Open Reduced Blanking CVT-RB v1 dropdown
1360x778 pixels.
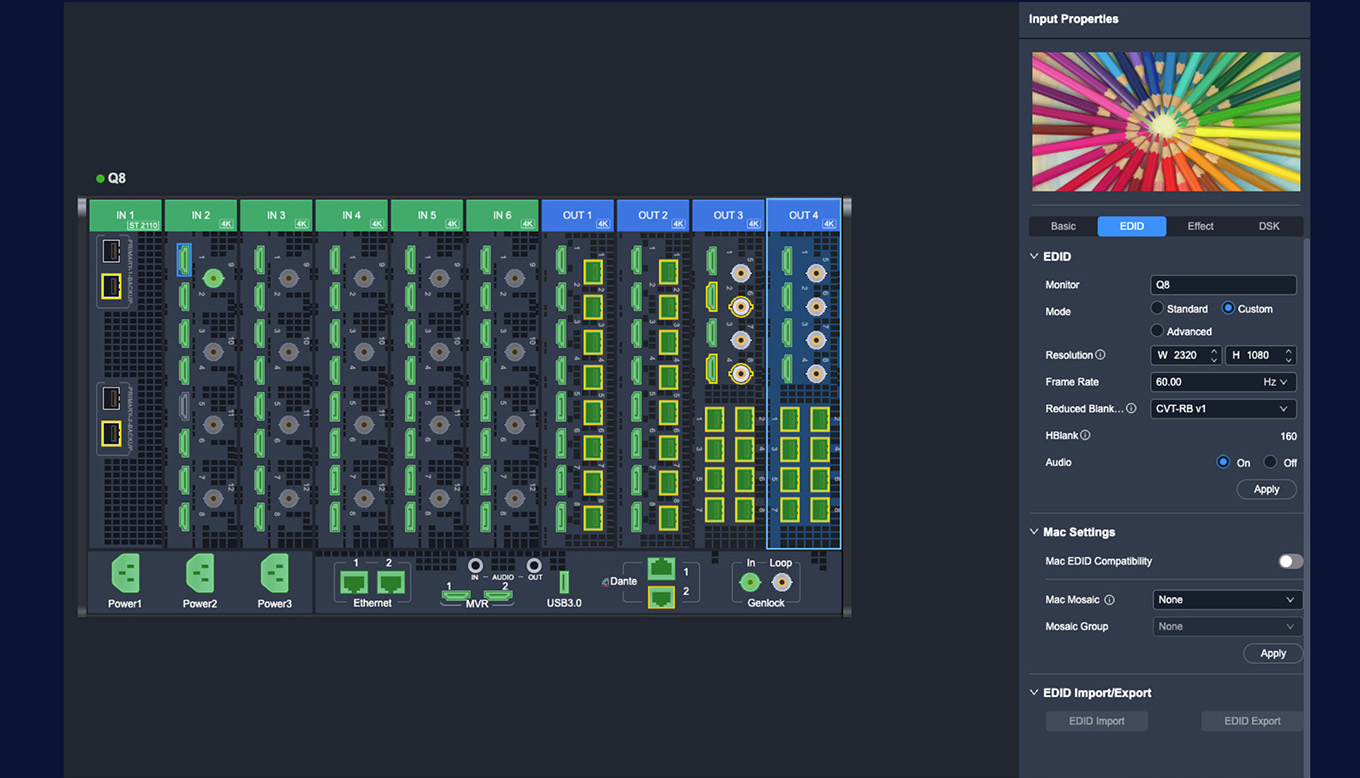tap(1223, 409)
